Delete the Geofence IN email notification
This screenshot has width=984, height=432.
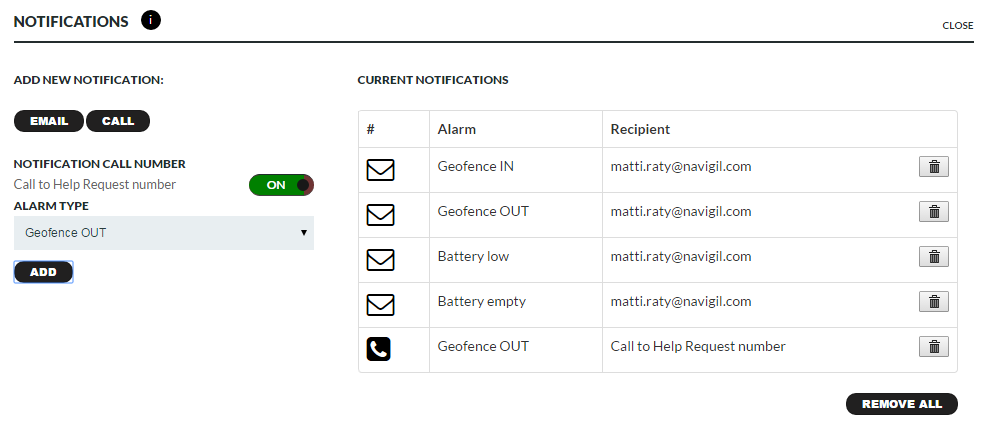(x=933, y=167)
